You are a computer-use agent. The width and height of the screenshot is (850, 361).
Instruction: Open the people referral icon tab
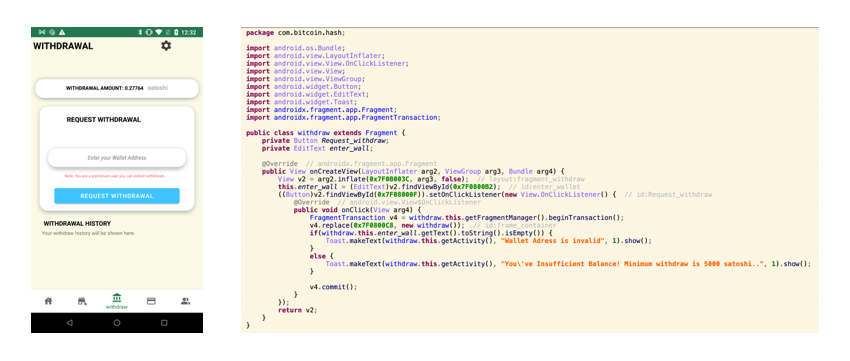tap(185, 301)
